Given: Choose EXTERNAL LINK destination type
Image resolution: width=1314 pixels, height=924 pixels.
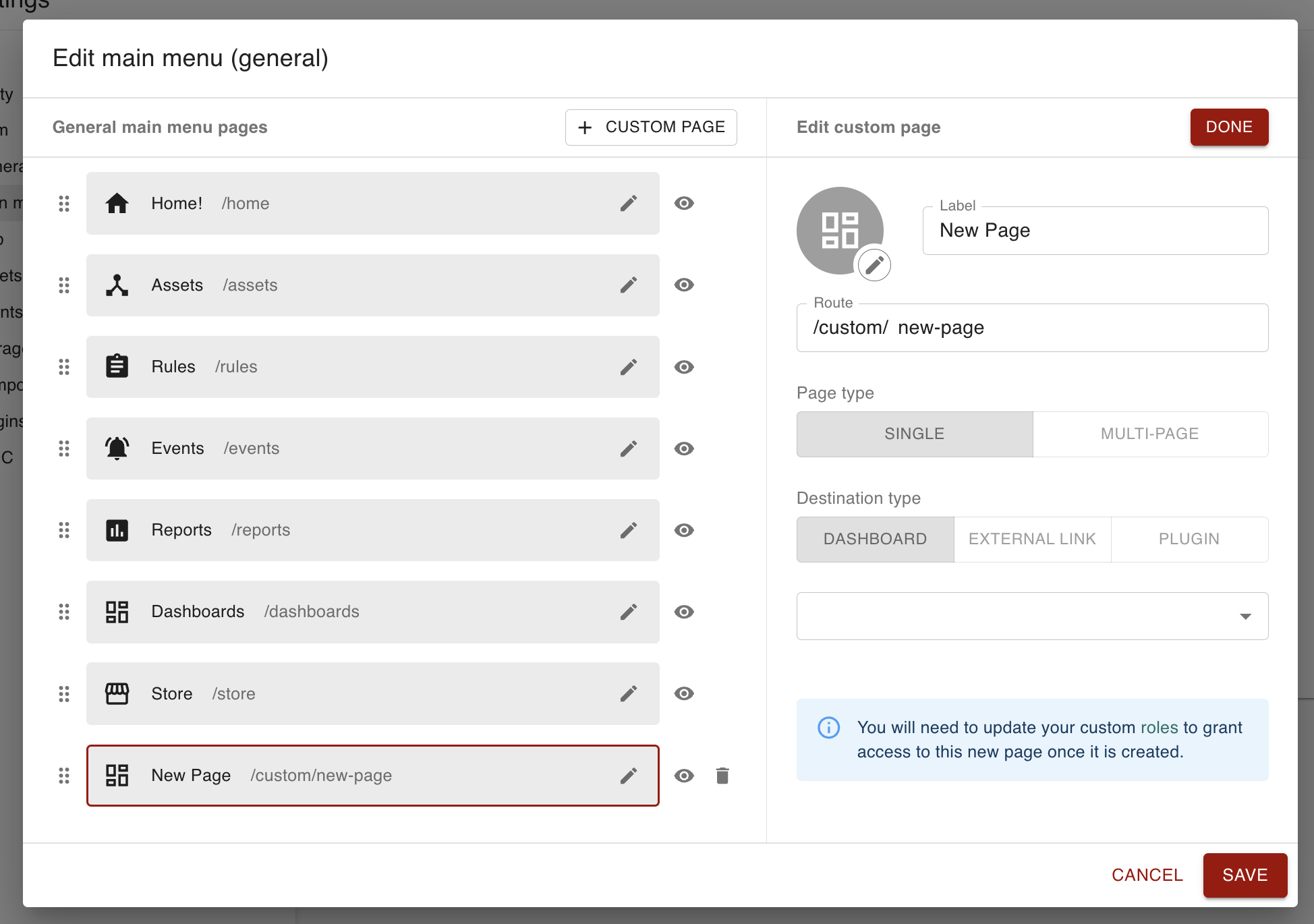Looking at the screenshot, I should pyautogui.click(x=1032, y=539).
